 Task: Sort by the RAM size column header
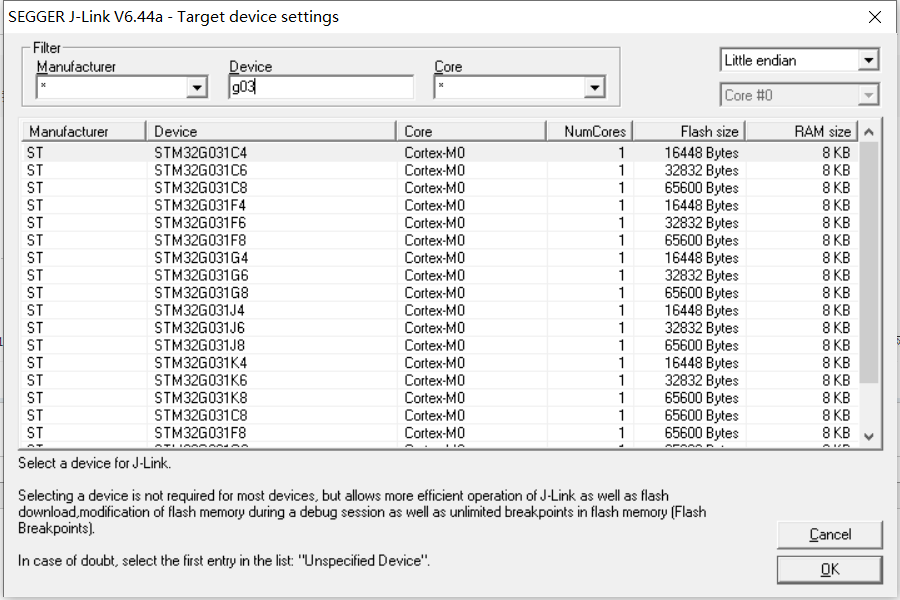802,131
